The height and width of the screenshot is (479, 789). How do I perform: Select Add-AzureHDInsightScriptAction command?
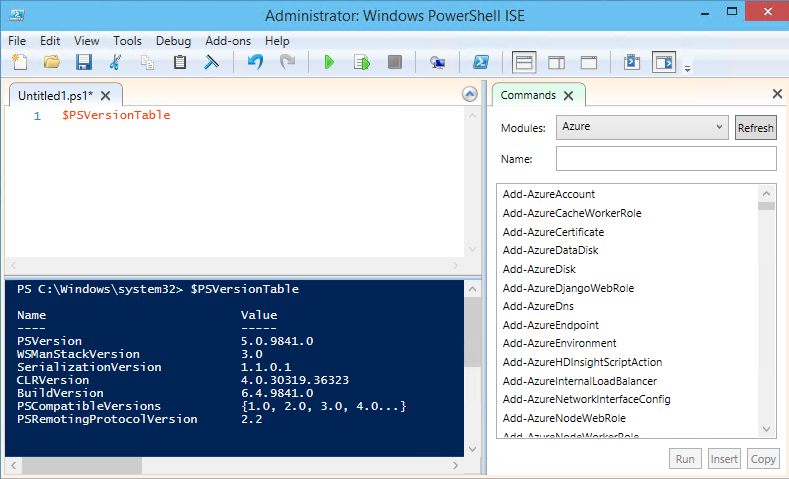pos(583,362)
